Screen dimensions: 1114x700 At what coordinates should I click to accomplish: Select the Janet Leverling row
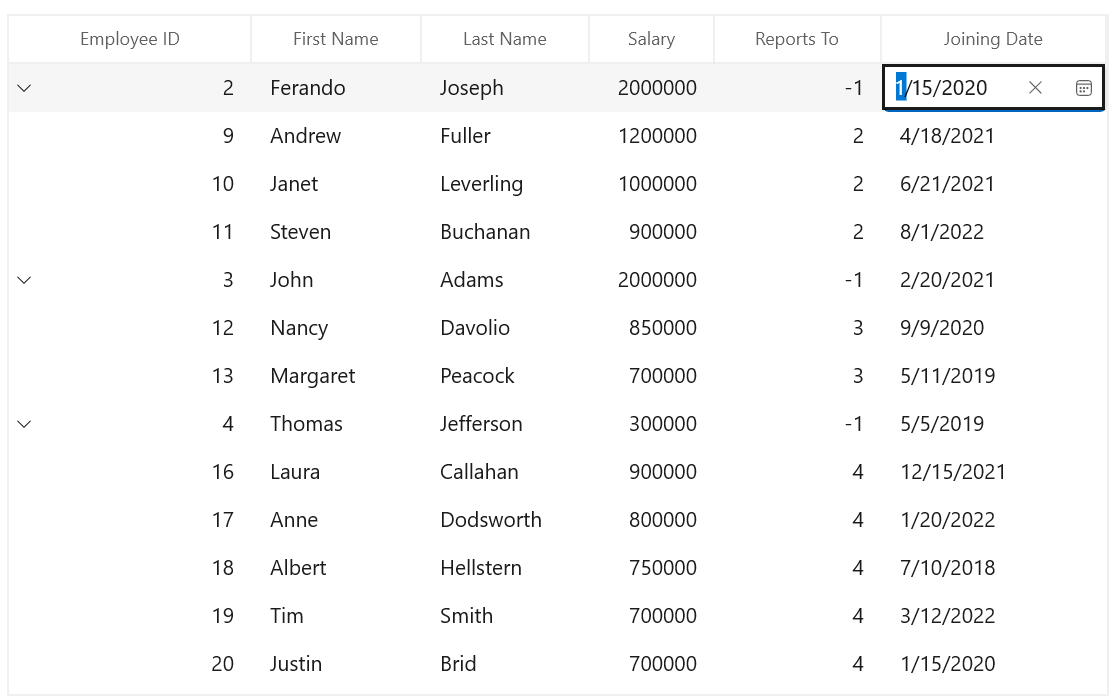point(294,184)
